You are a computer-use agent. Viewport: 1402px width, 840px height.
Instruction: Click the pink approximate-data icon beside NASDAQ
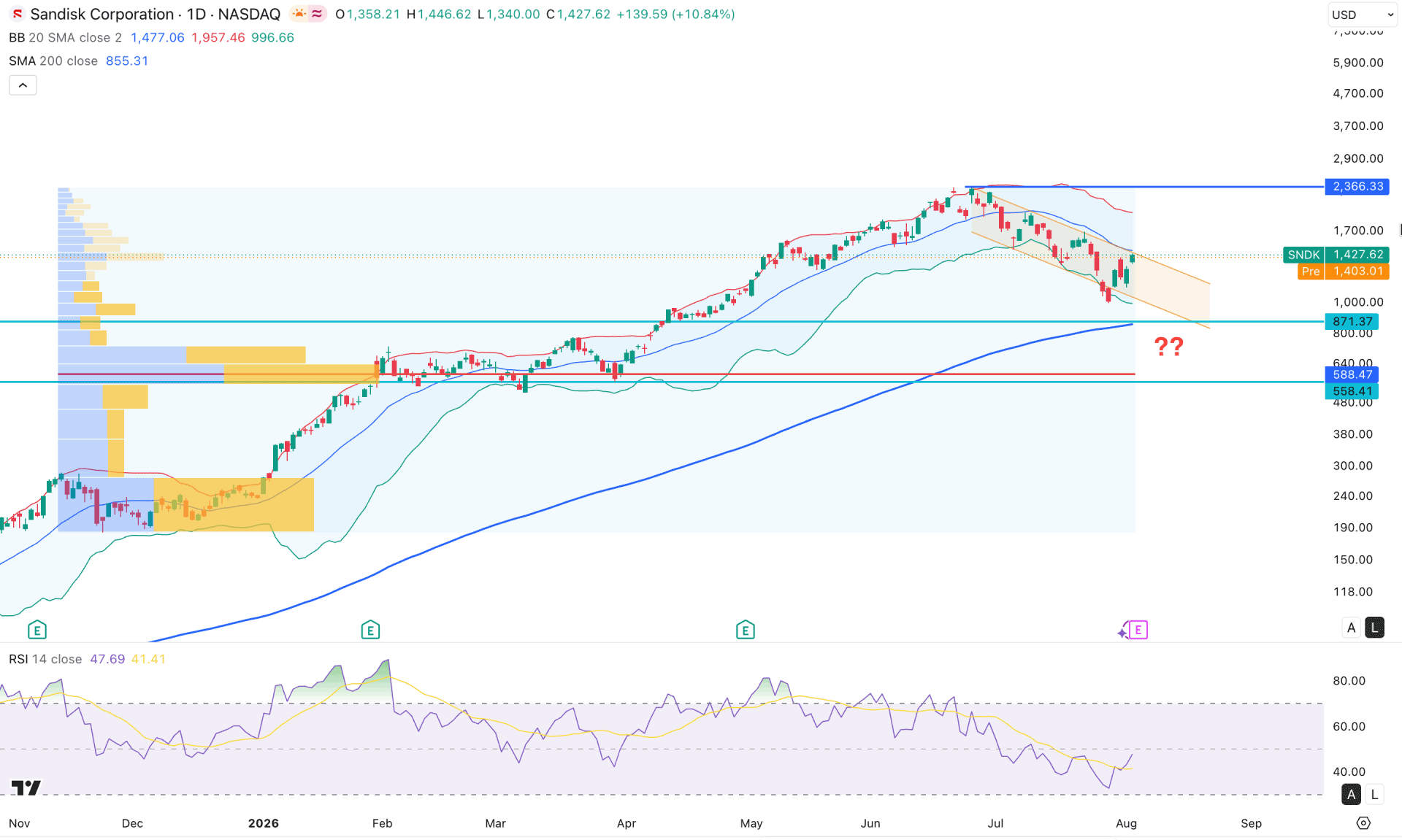(317, 14)
